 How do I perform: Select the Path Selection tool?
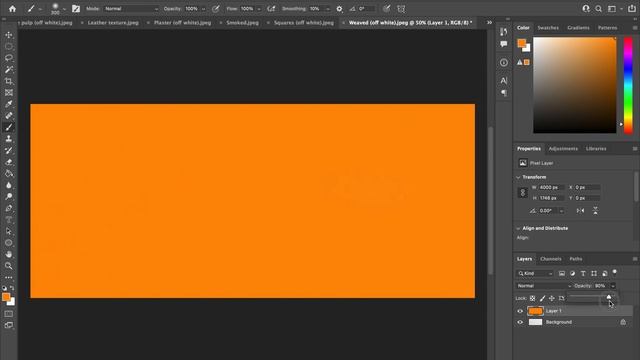[x=9, y=231]
